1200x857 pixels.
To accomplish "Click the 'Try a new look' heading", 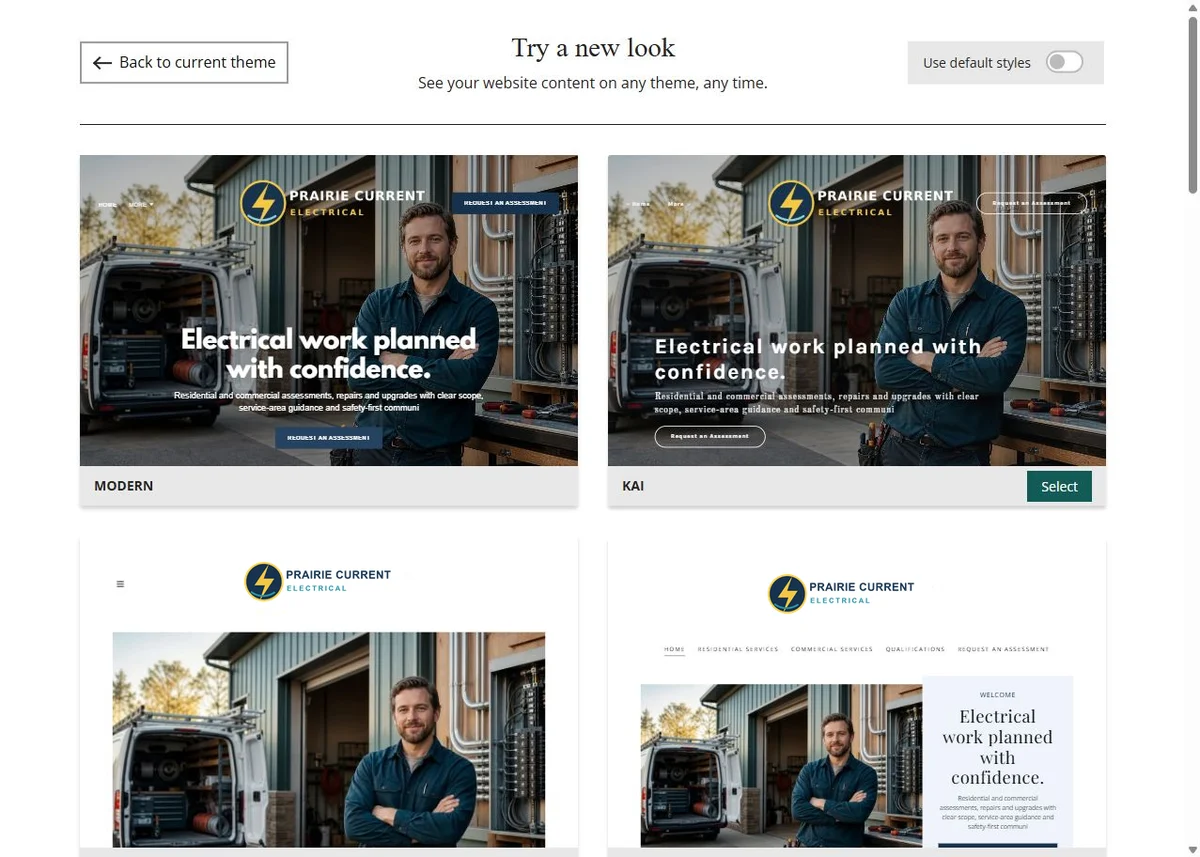I will (x=593, y=48).
